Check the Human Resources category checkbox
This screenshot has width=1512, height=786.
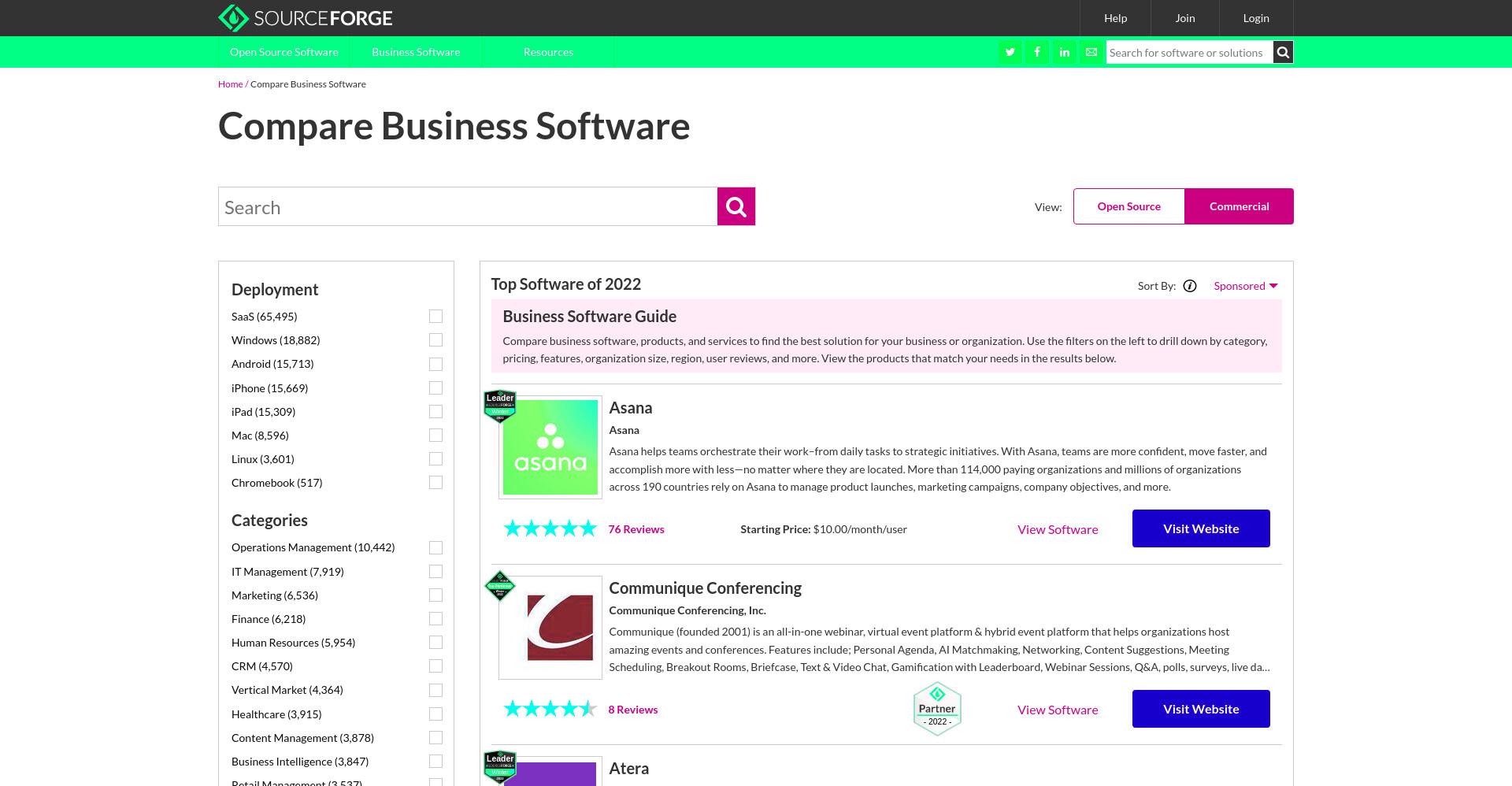pos(435,642)
